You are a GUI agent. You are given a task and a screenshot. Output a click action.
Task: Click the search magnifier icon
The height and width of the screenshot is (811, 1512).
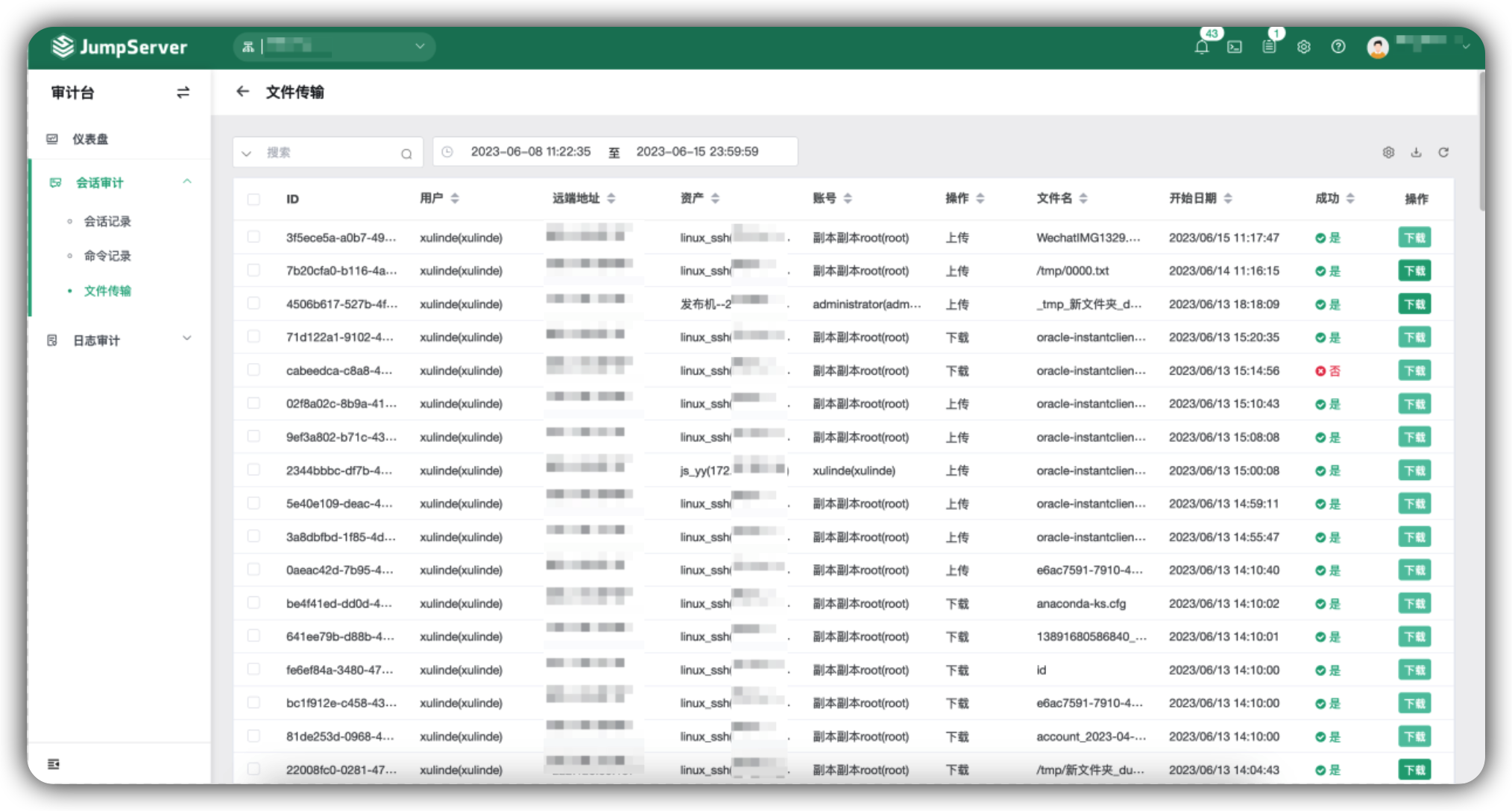tap(406, 154)
